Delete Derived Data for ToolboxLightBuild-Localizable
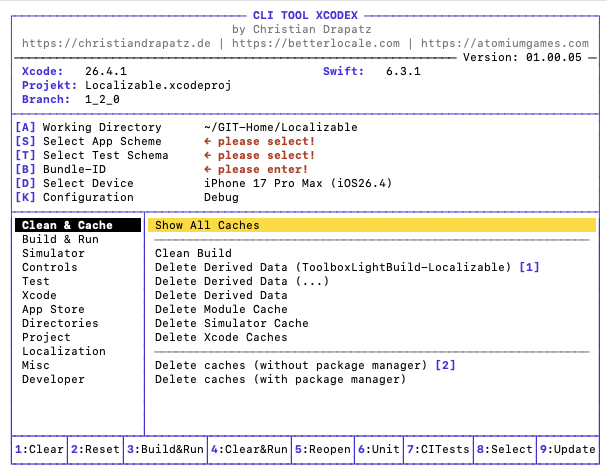The width and height of the screenshot is (607, 471). [x=335, y=267]
